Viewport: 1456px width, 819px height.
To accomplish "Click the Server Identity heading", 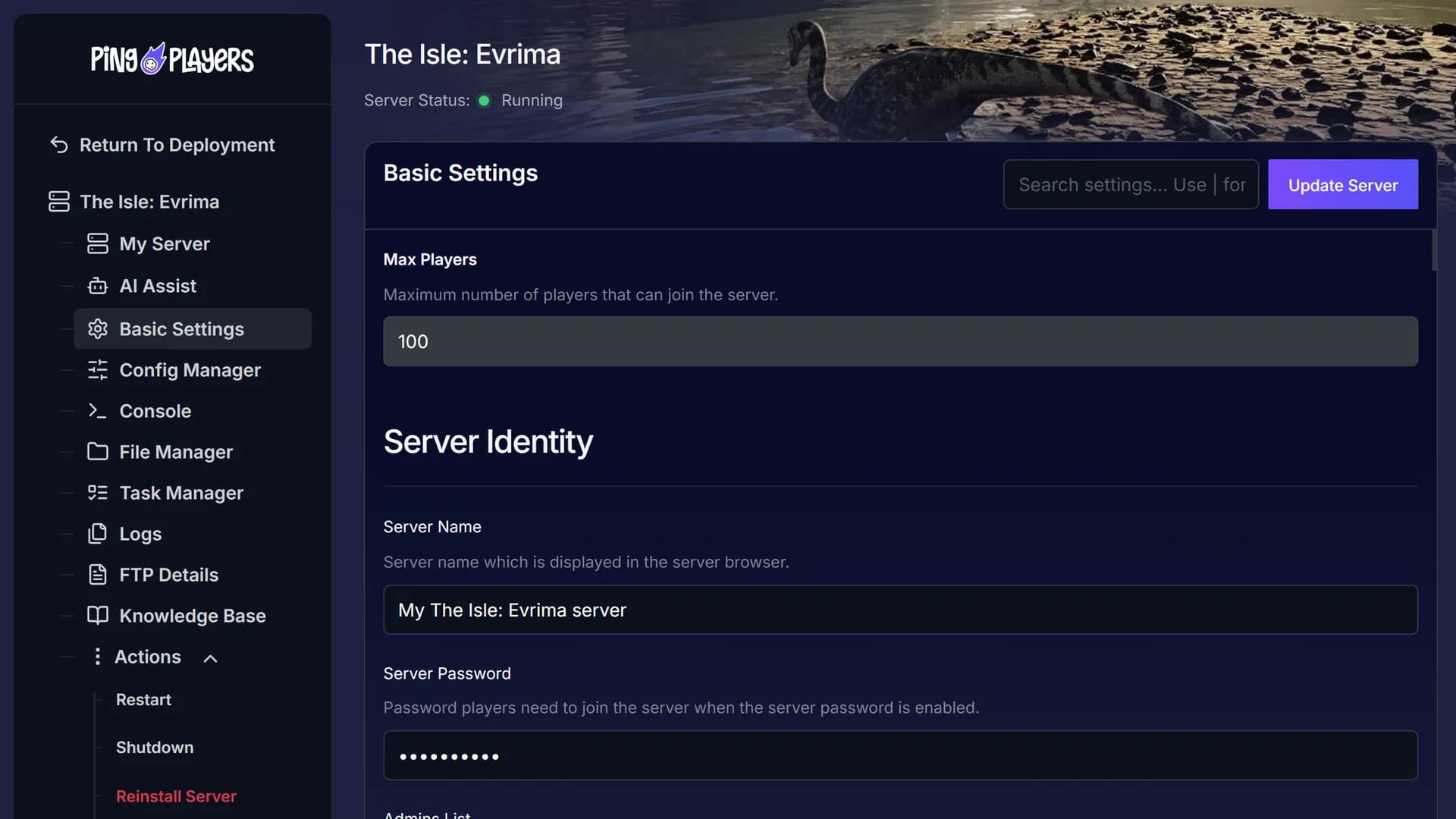I will [488, 442].
